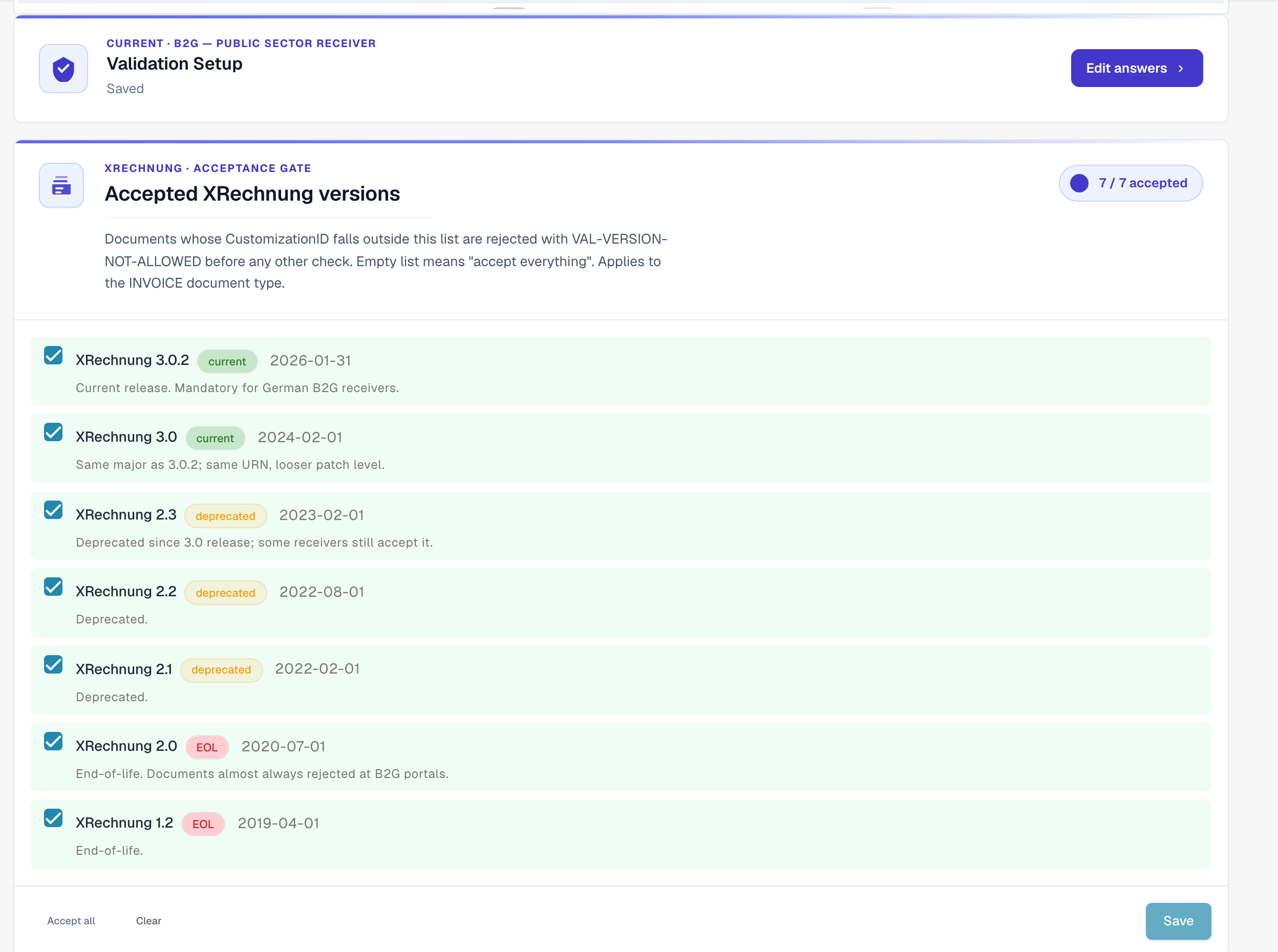This screenshot has width=1278, height=952.
Task: Click the date 2022-08-01
Action: (322, 592)
